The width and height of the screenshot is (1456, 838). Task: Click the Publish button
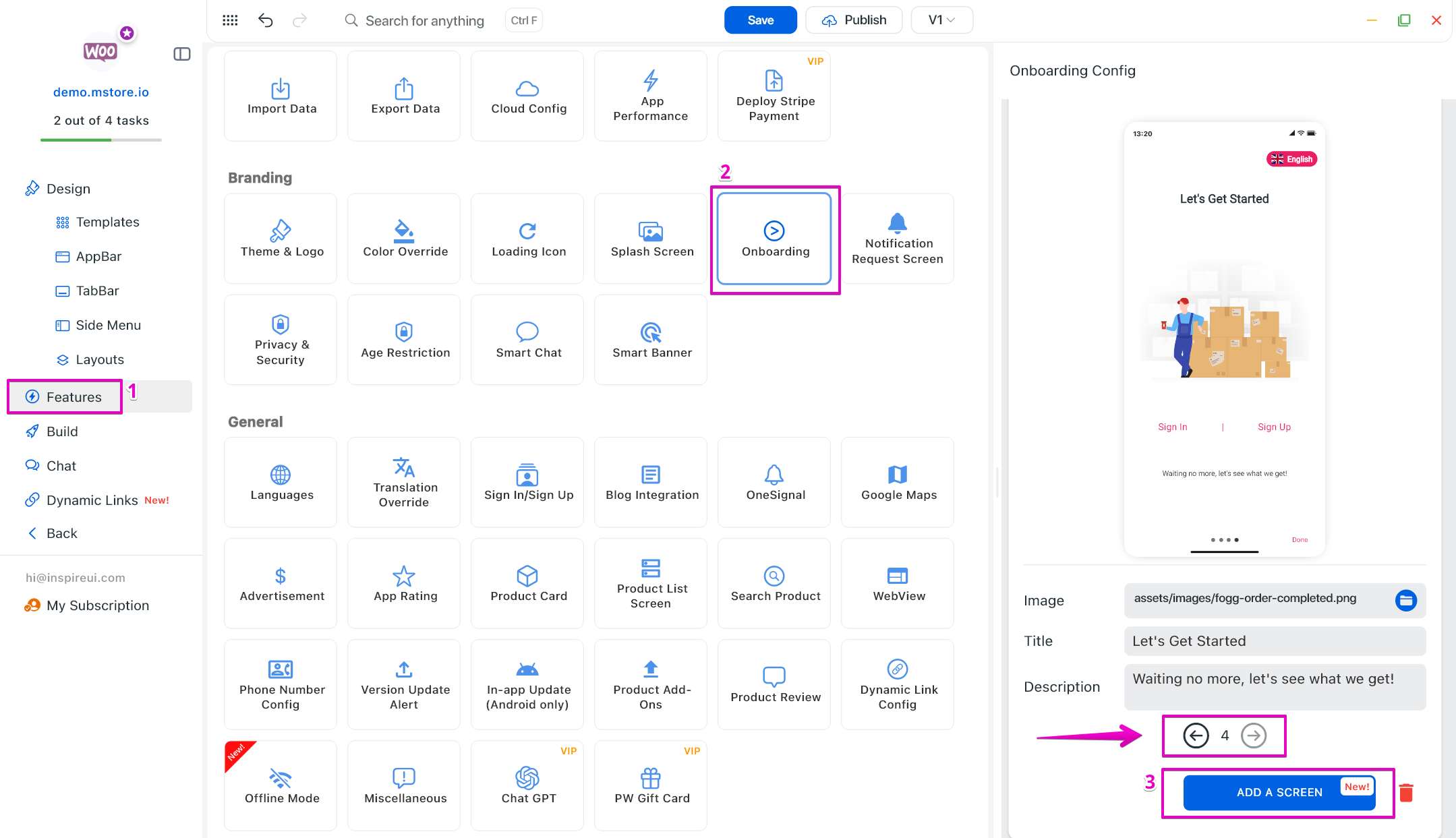tap(854, 20)
